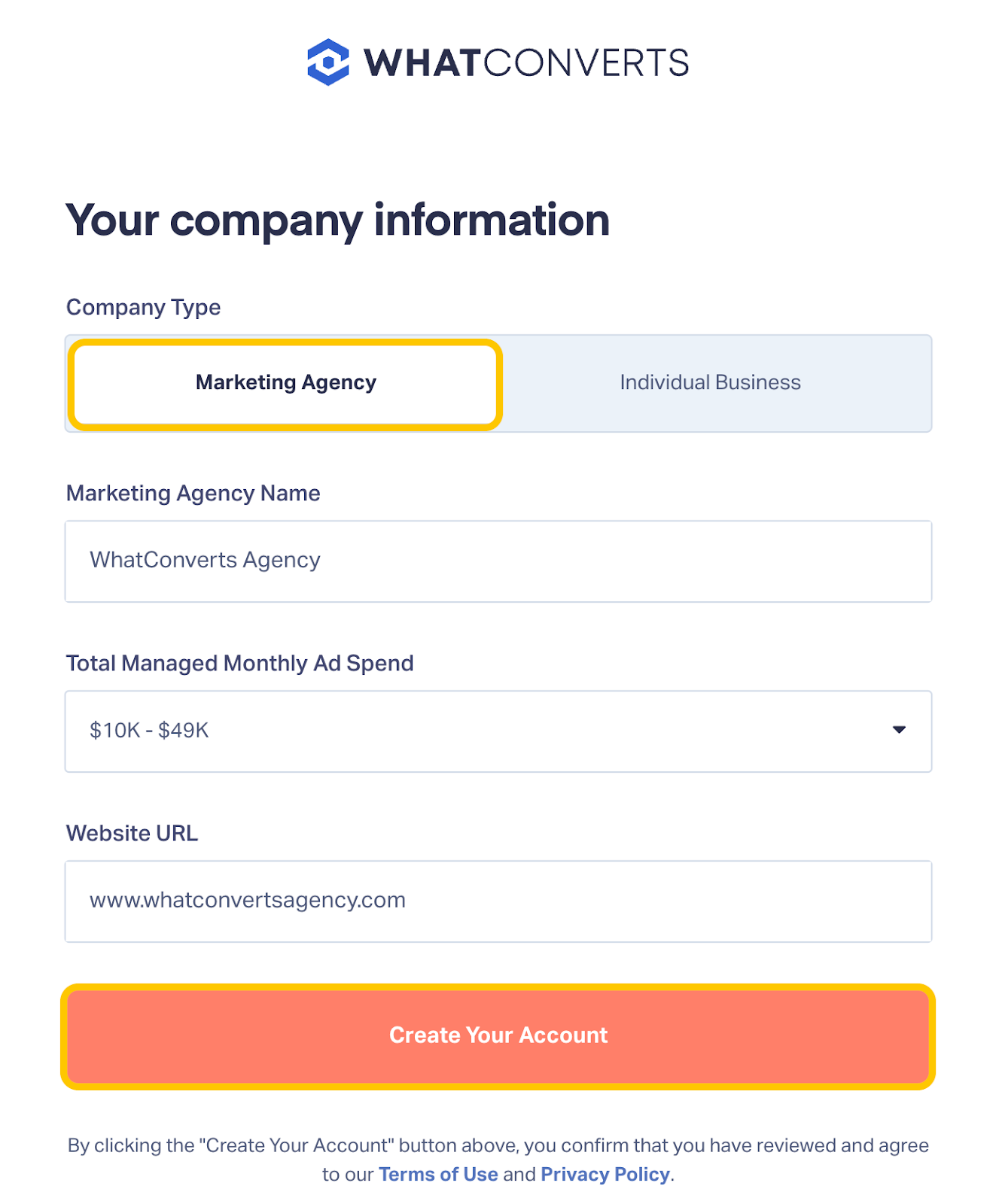
Task: Click the WhatConverts hexagon logo icon
Action: [328, 62]
